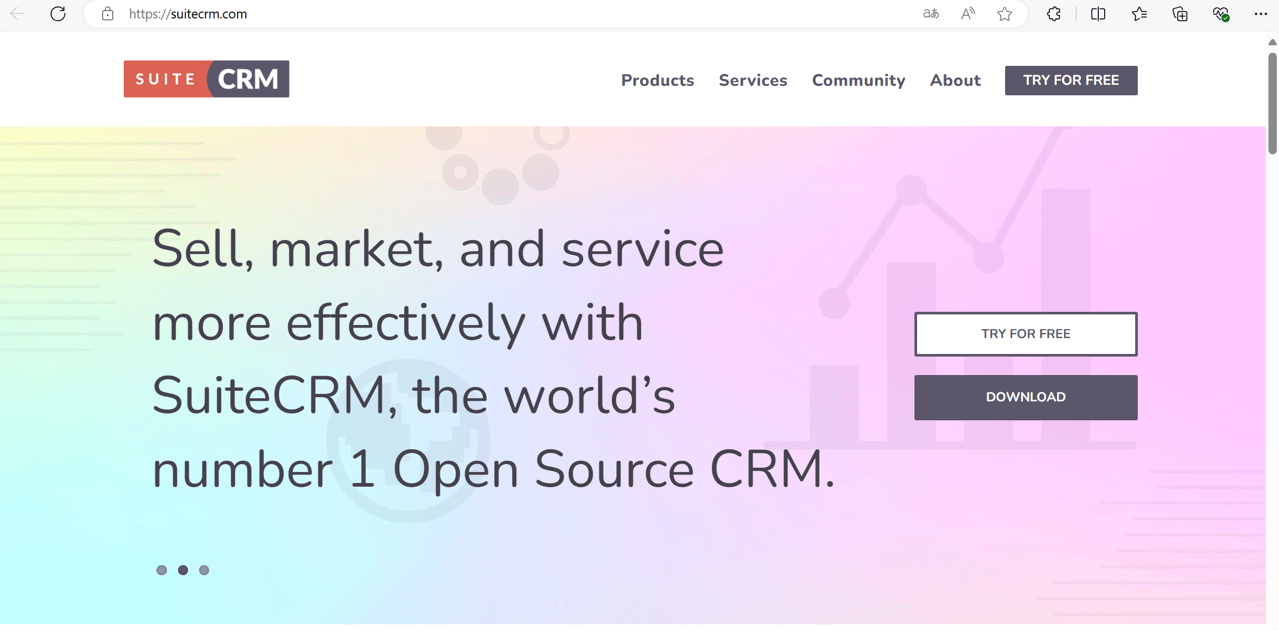
Task: Select the first carousel slide dot
Action: [x=162, y=570]
